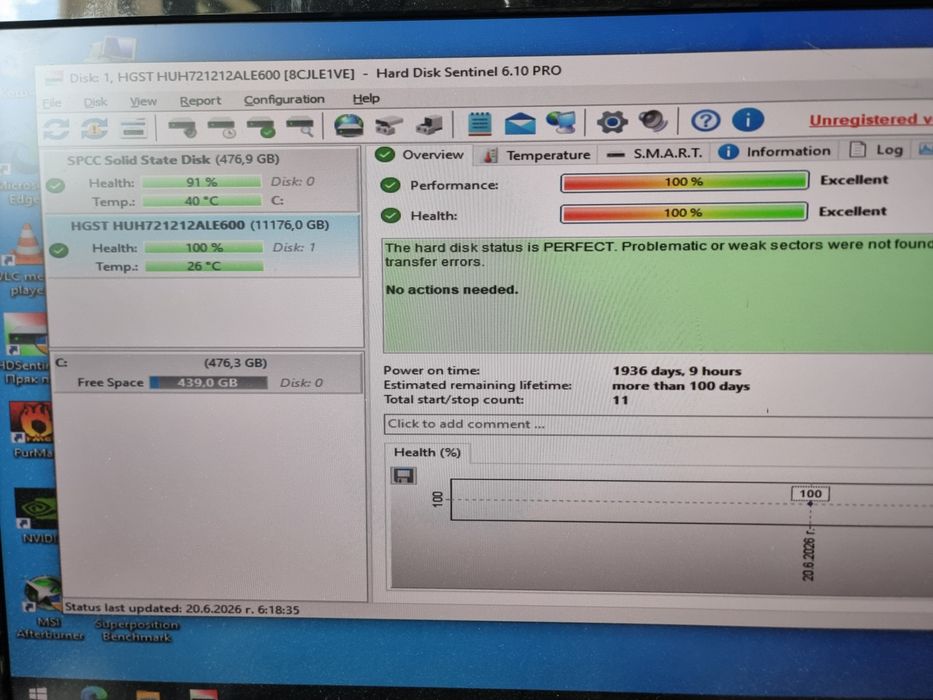Save the health graph with floppy icon
This screenshot has width=933, height=700.
pyautogui.click(x=403, y=476)
